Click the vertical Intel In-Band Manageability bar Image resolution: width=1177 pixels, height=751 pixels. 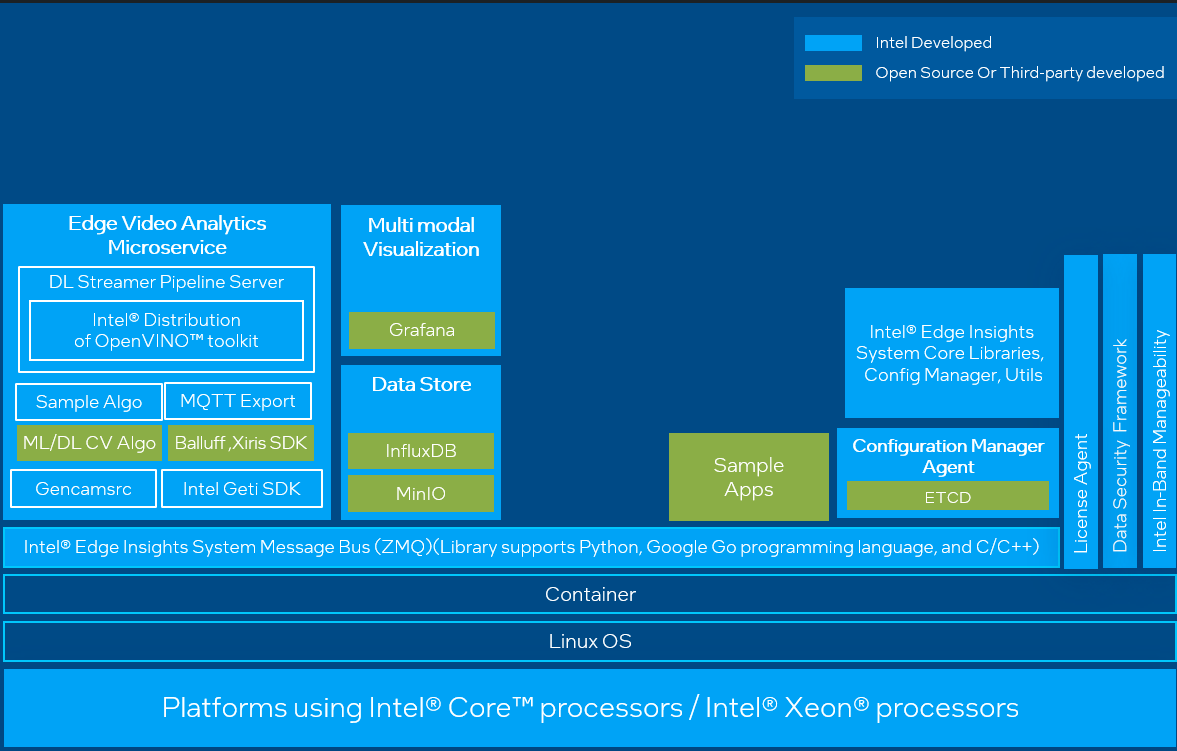[1160, 411]
